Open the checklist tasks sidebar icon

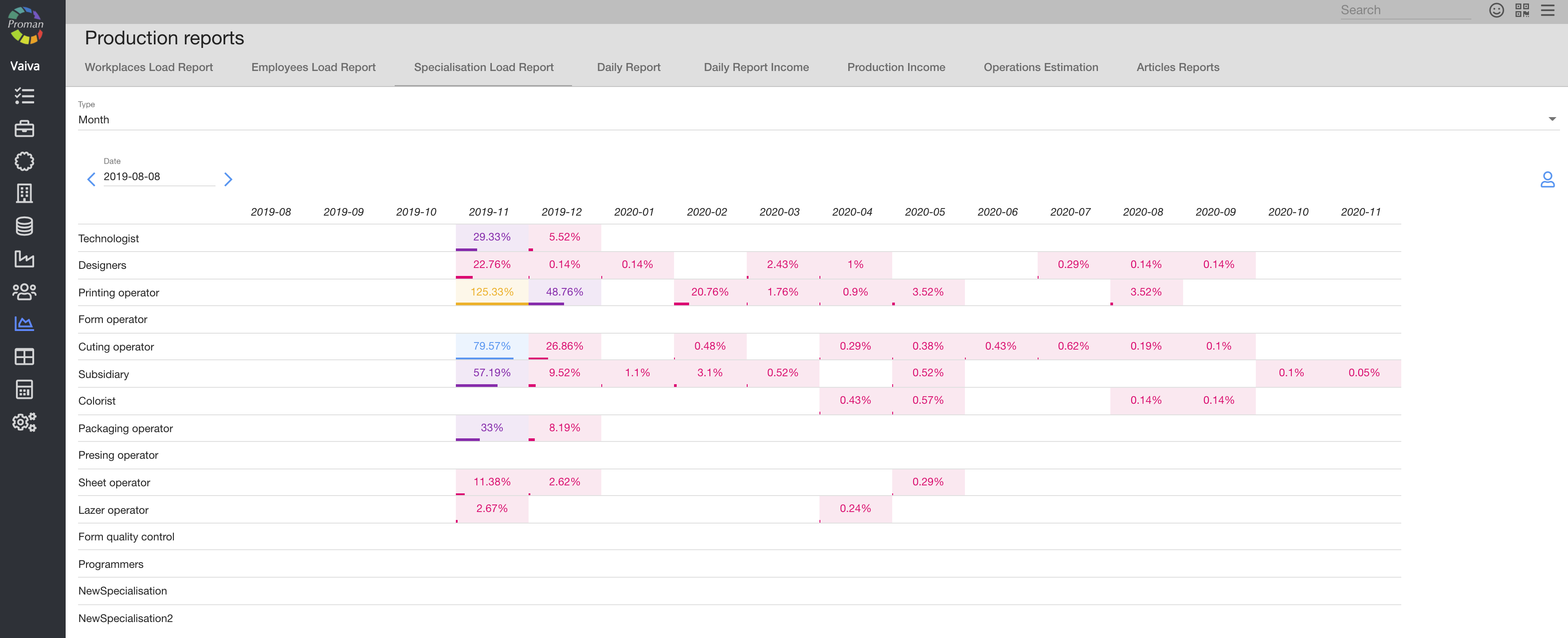click(24, 95)
